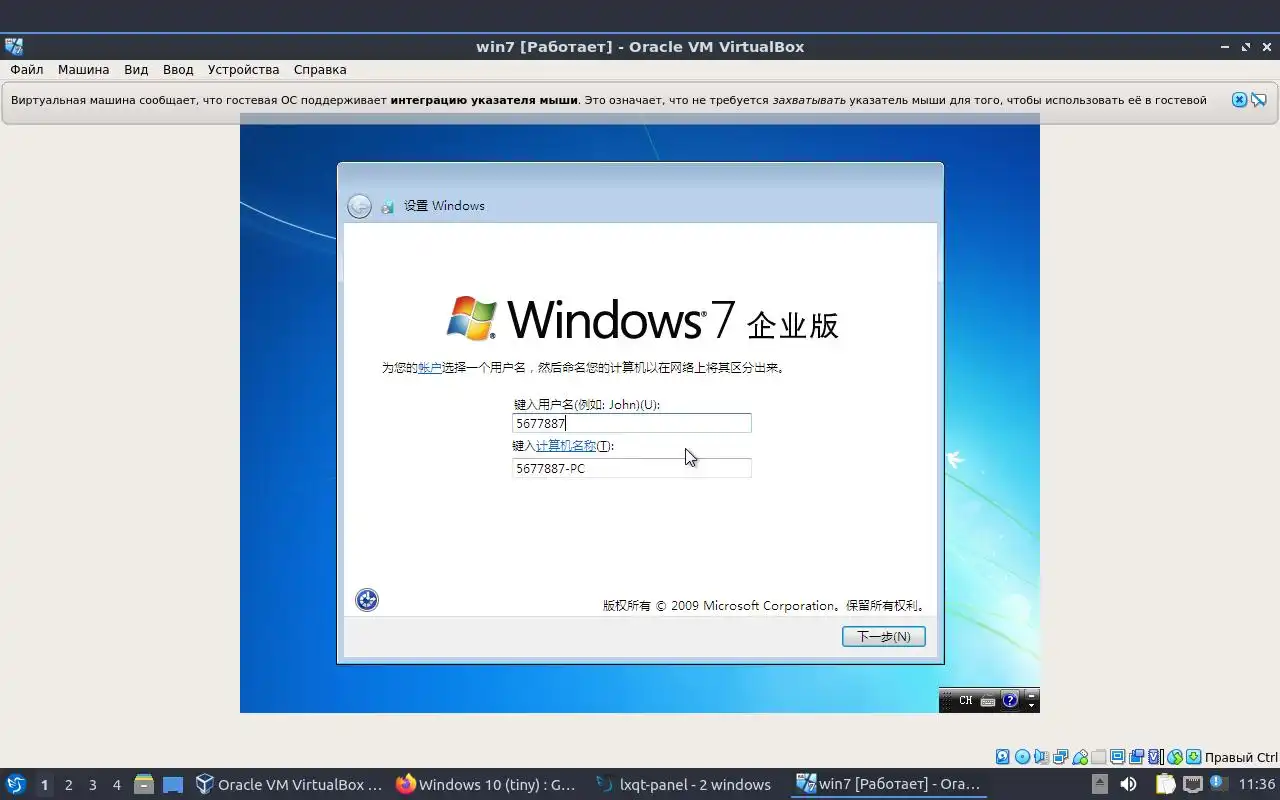1280x800 pixels.
Task: Switch to Oracle VM VirtualBox taskbar window
Action: coord(288,784)
